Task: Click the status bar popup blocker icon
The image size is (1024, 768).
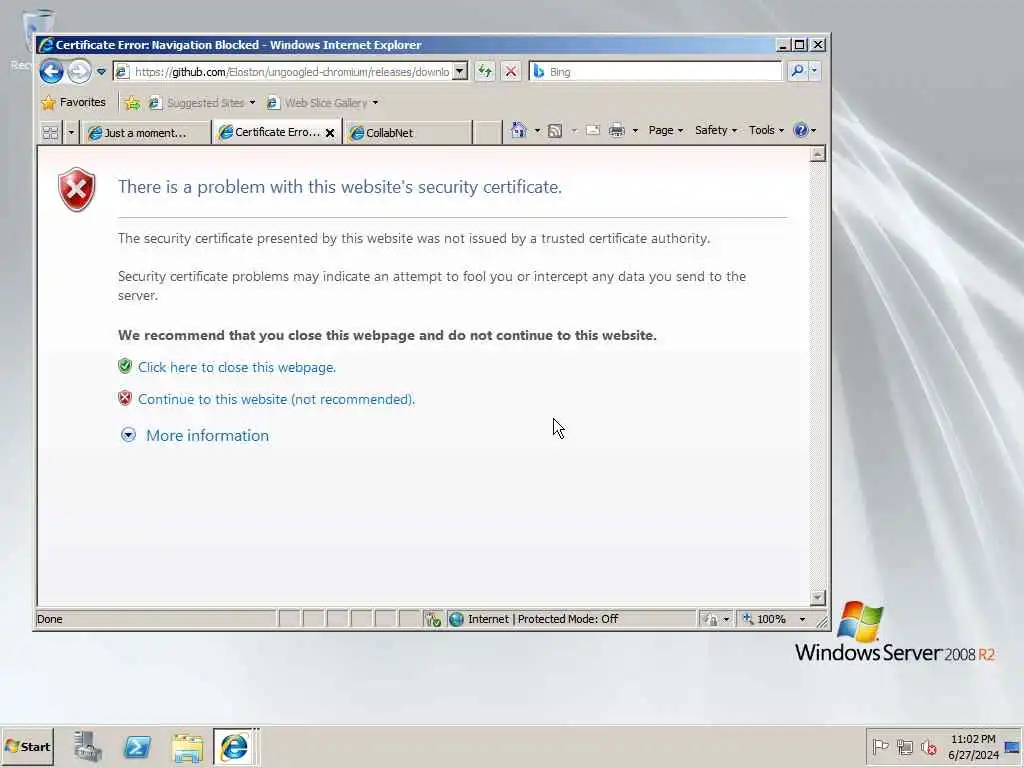Action: [433, 619]
